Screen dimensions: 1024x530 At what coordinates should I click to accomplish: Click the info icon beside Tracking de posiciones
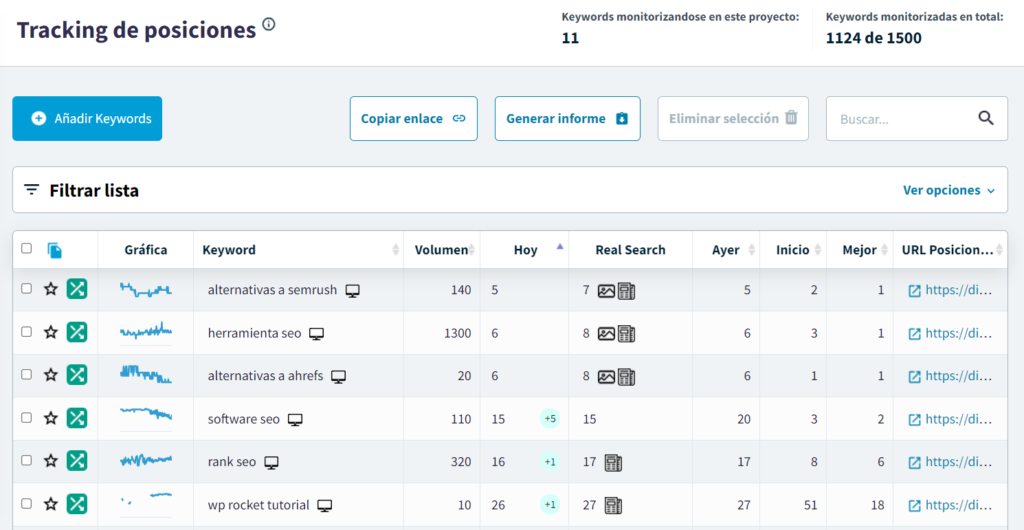click(269, 26)
